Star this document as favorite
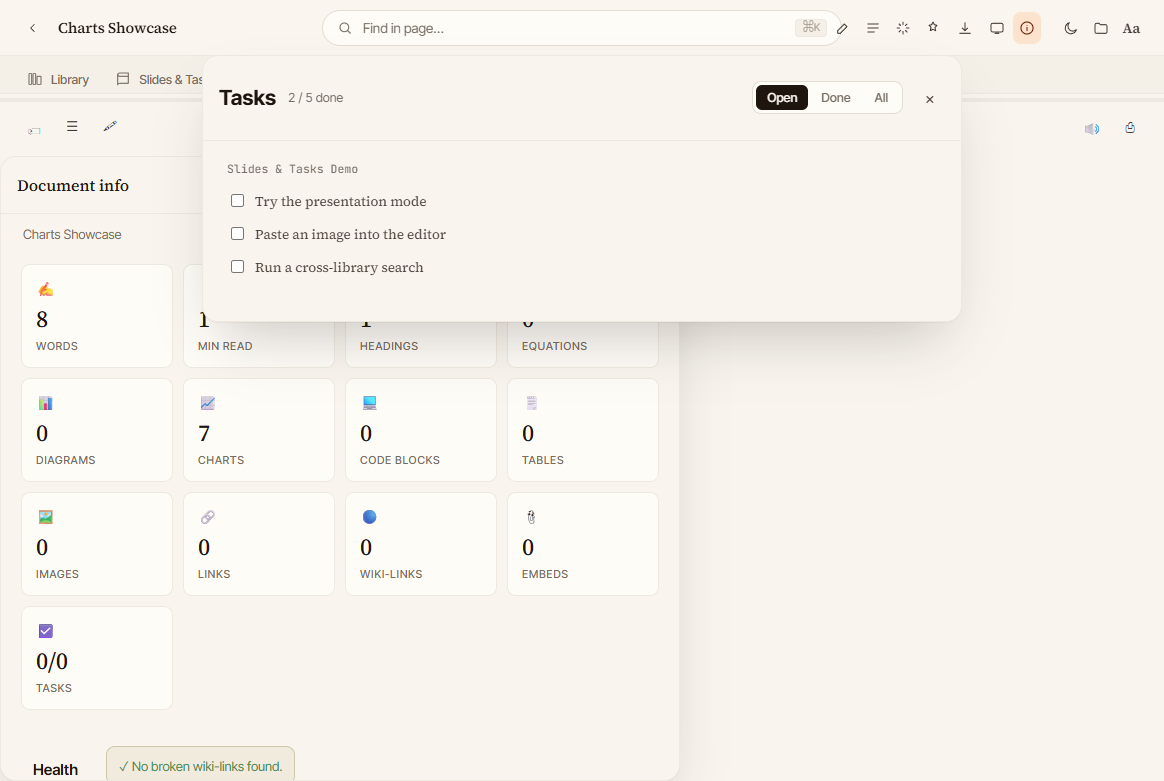 click(933, 27)
